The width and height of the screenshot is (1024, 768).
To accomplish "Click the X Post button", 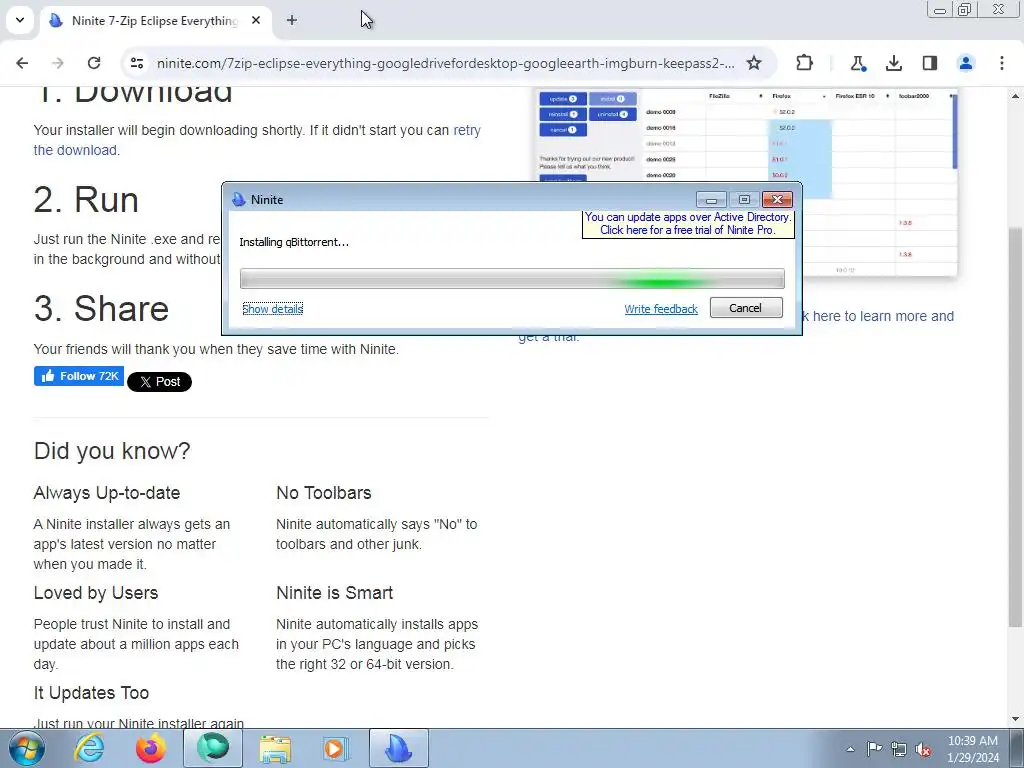I will point(159,382).
